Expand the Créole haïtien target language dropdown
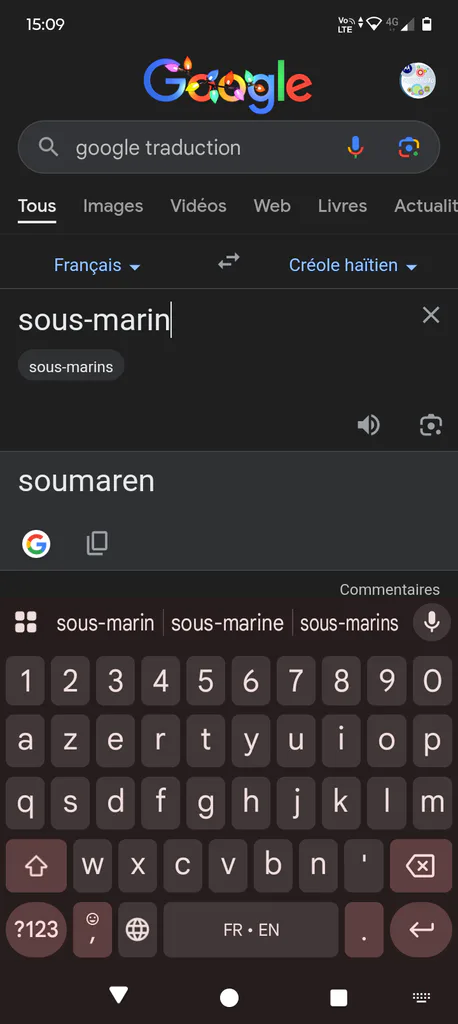Viewport: 458px width, 1024px height. (x=353, y=265)
